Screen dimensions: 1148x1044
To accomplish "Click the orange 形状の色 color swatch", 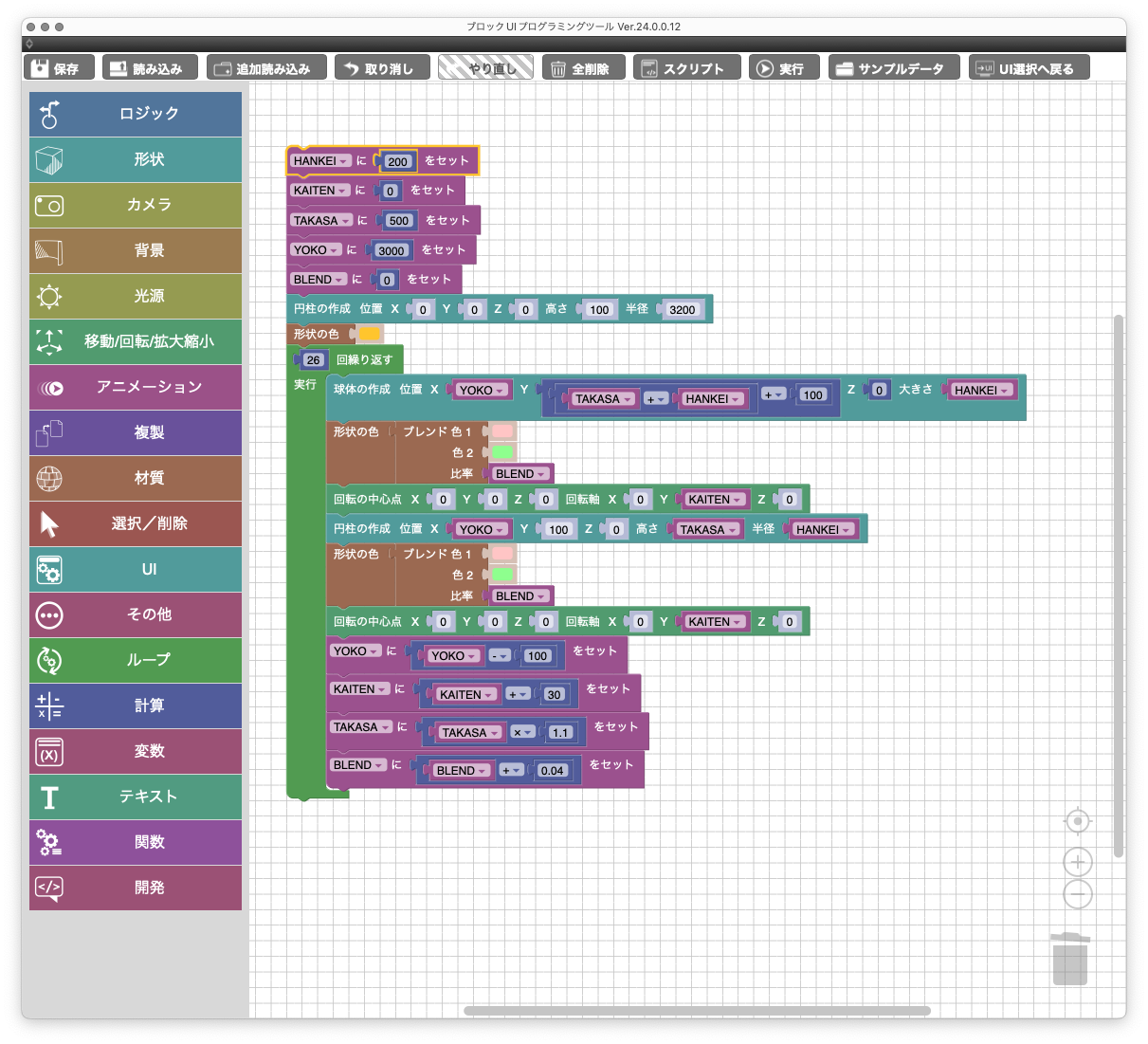I will pos(369,334).
